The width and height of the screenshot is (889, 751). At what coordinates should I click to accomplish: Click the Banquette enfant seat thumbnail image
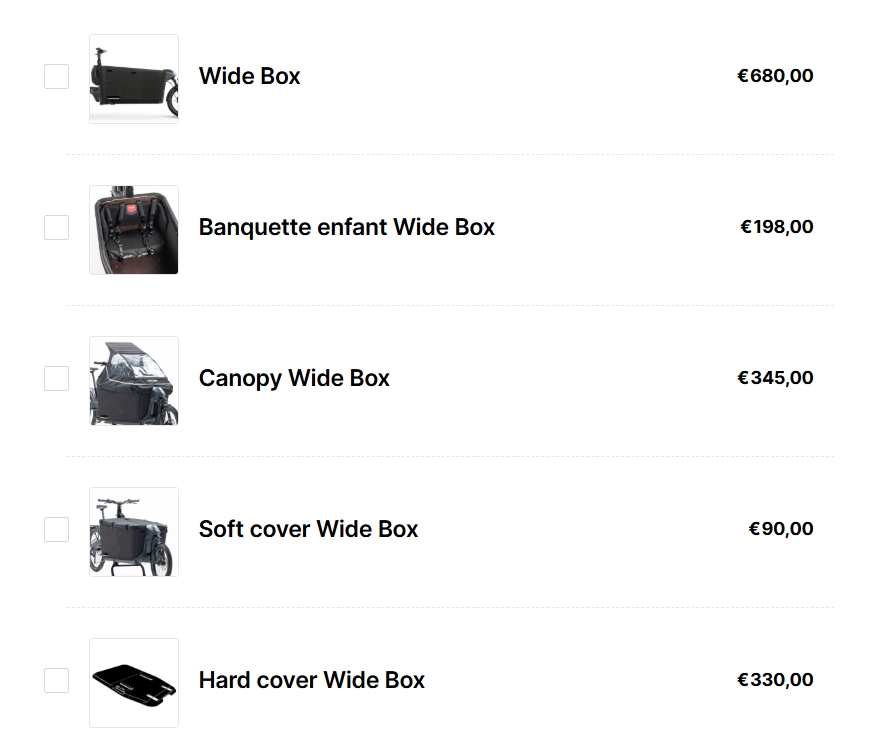tap(134, 230)
